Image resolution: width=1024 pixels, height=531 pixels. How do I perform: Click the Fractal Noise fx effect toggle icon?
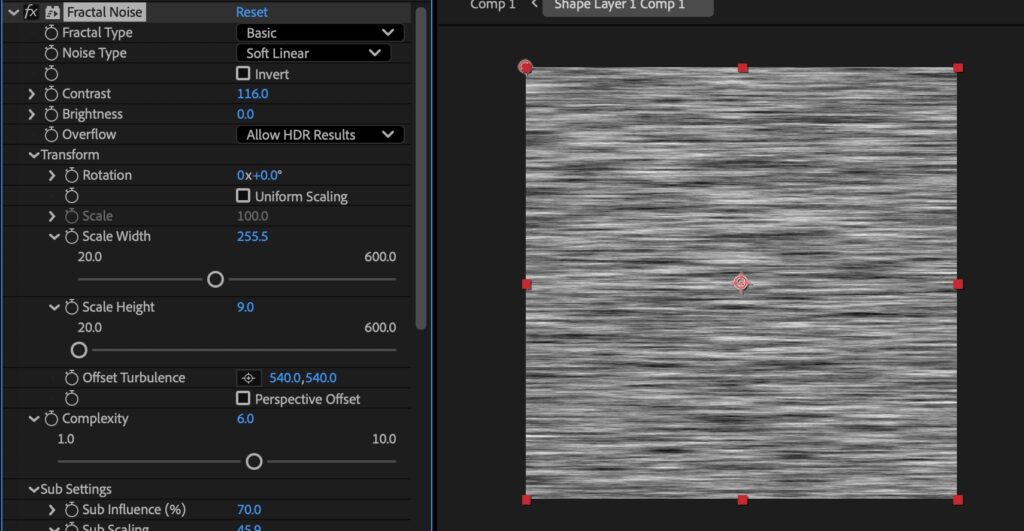click(x=30, y=12)
